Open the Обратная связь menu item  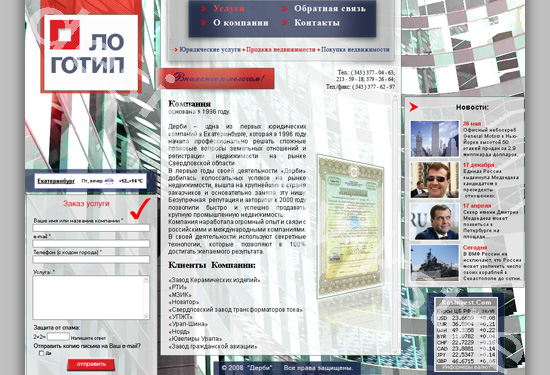(x=330, y=8)
